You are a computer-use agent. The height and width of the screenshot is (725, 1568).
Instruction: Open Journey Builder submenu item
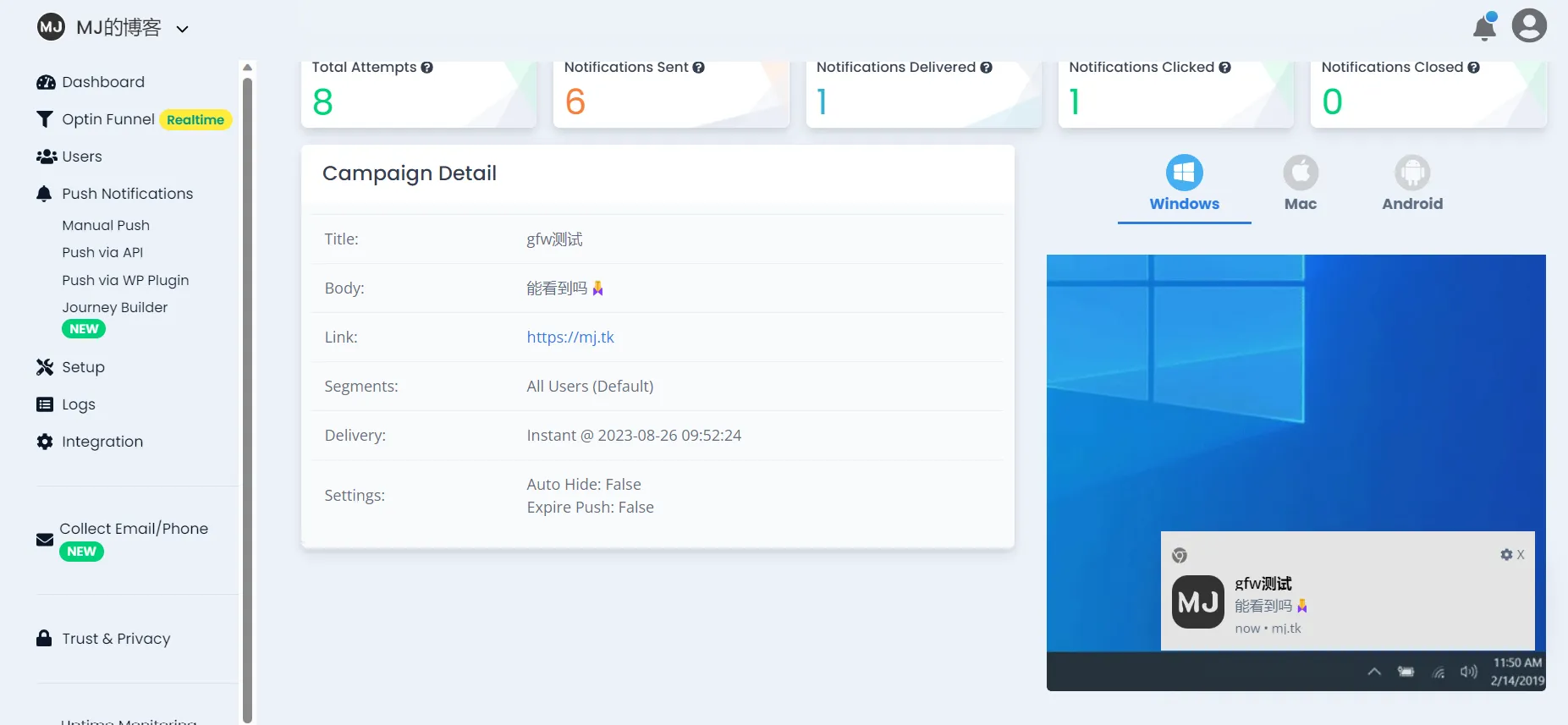point(115,307)
